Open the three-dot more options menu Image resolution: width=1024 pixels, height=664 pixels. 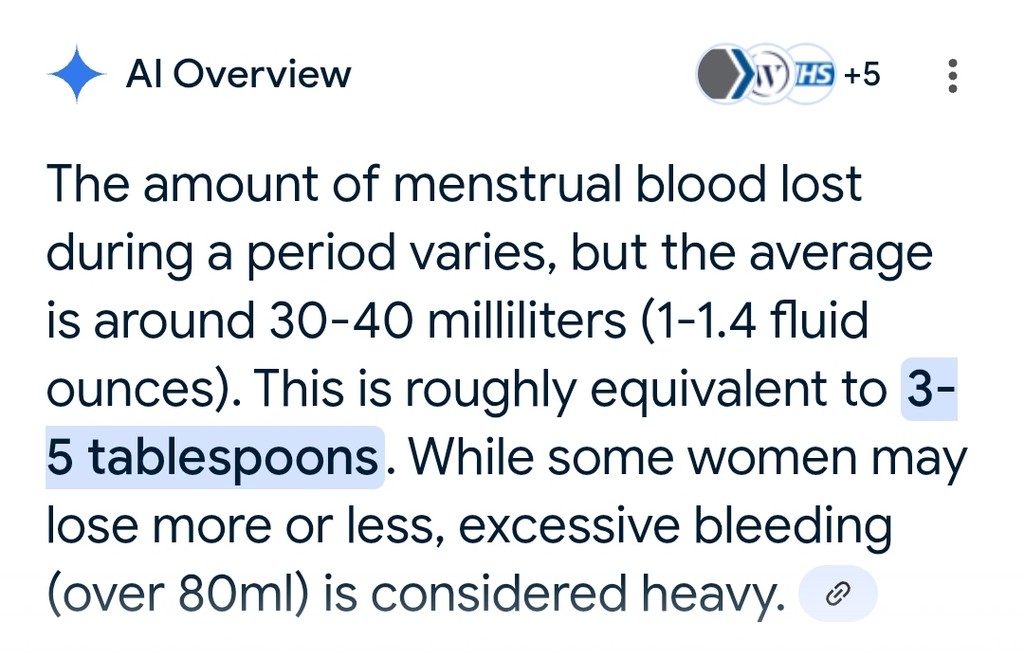click(952, 75)
